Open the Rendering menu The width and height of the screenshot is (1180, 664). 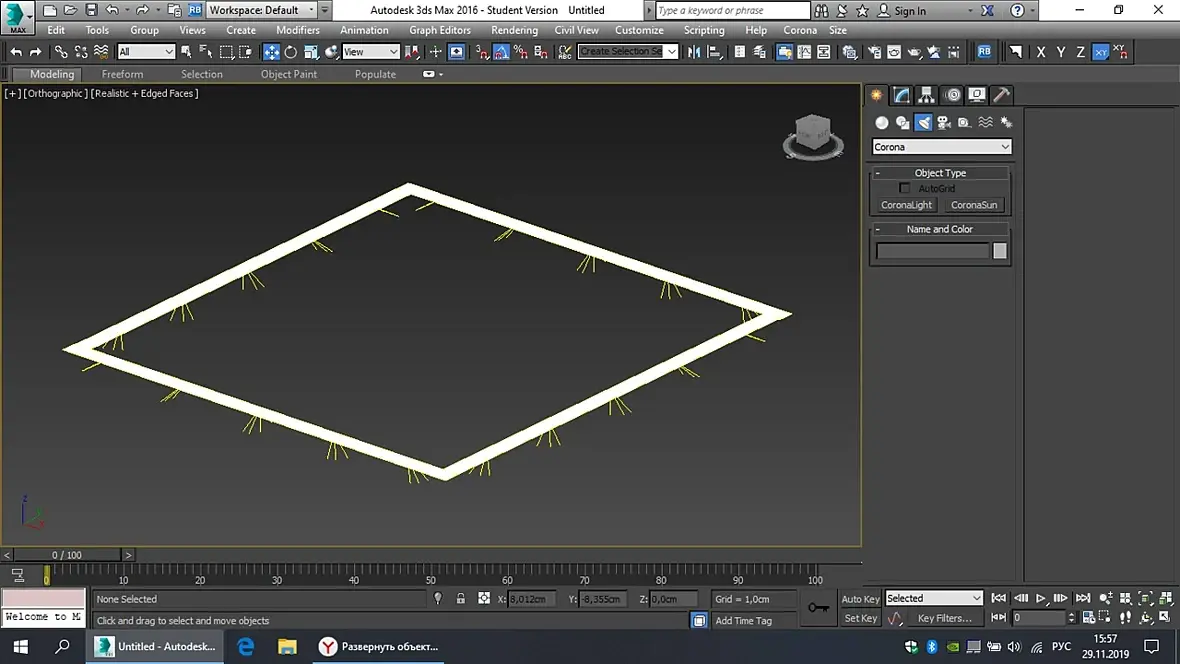[x=514, y=30]
